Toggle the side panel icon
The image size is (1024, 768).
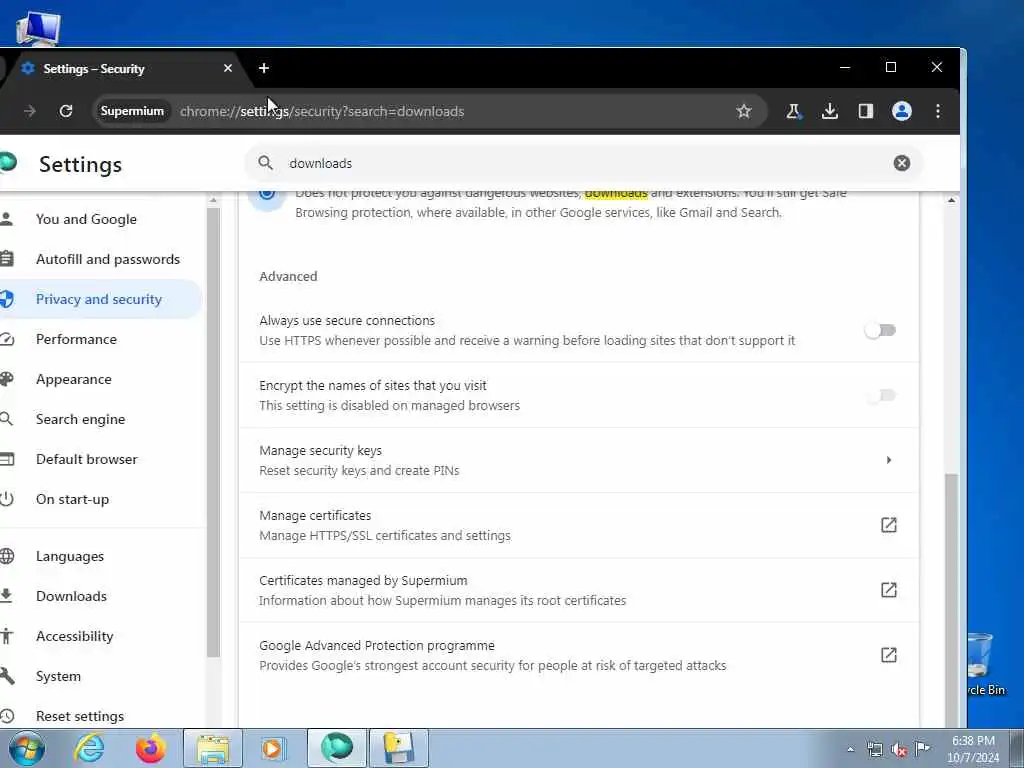(866, 111)
